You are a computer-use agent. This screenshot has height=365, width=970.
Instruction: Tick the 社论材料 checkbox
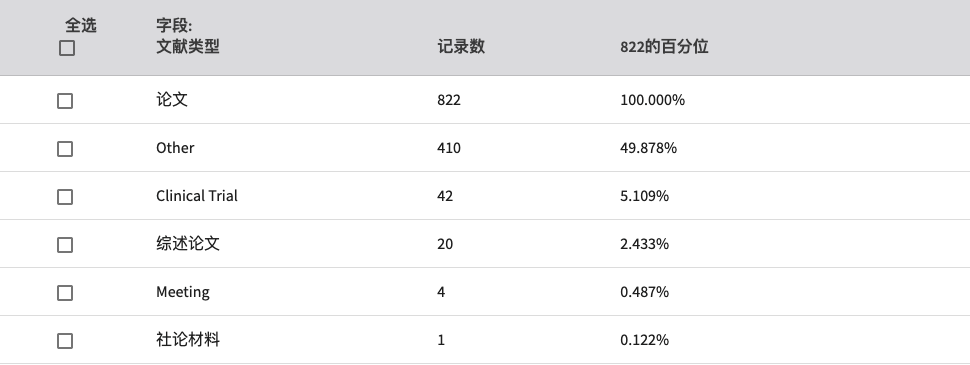click(x=65, y=341)
